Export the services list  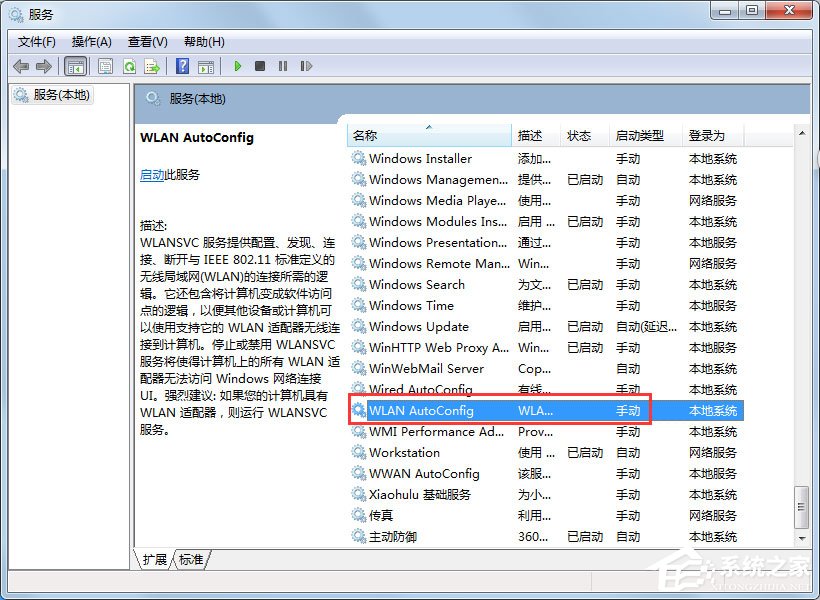[x=152, y=66]
